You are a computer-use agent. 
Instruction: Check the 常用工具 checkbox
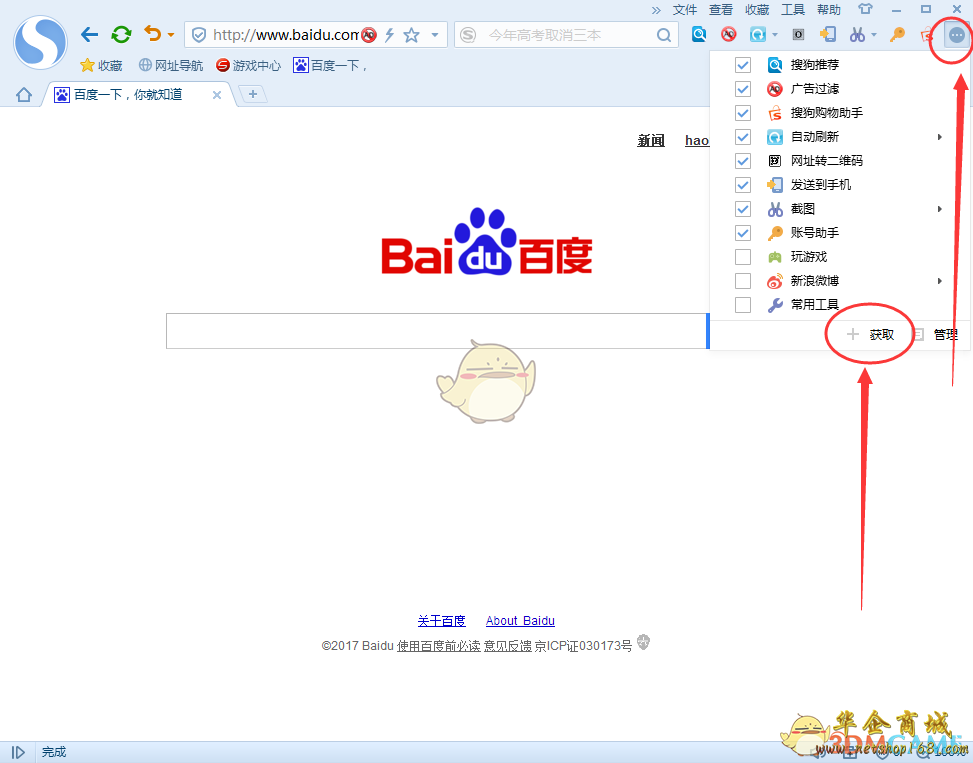pyautogui.click(x=743, y=305)
